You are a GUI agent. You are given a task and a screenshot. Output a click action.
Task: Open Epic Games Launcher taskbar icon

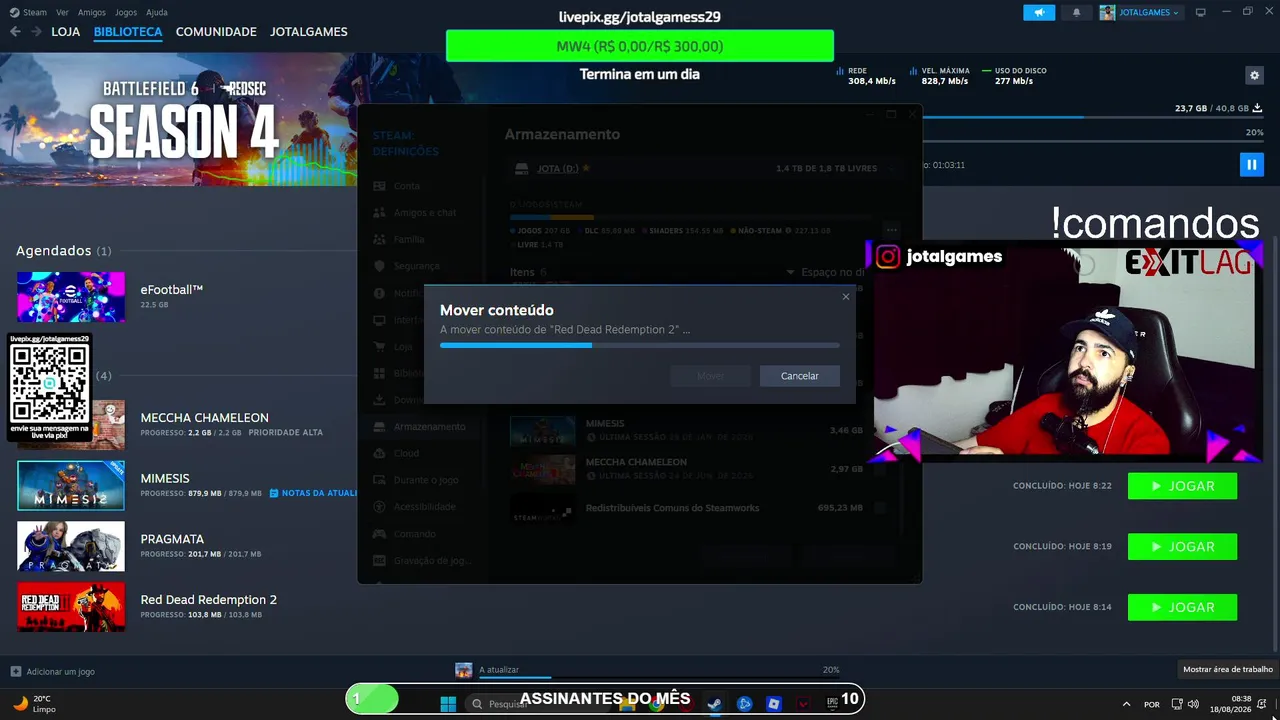click(x=833, y=704)
